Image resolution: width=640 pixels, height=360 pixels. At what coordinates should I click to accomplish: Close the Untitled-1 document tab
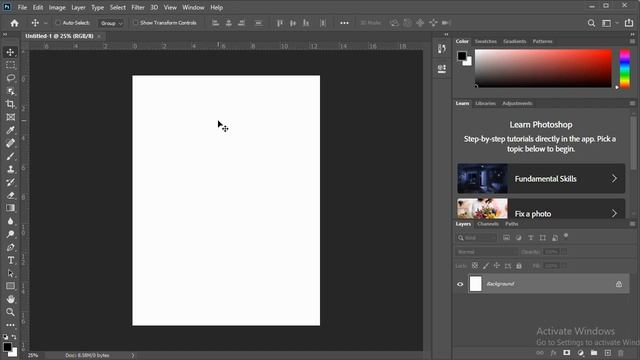99,36
